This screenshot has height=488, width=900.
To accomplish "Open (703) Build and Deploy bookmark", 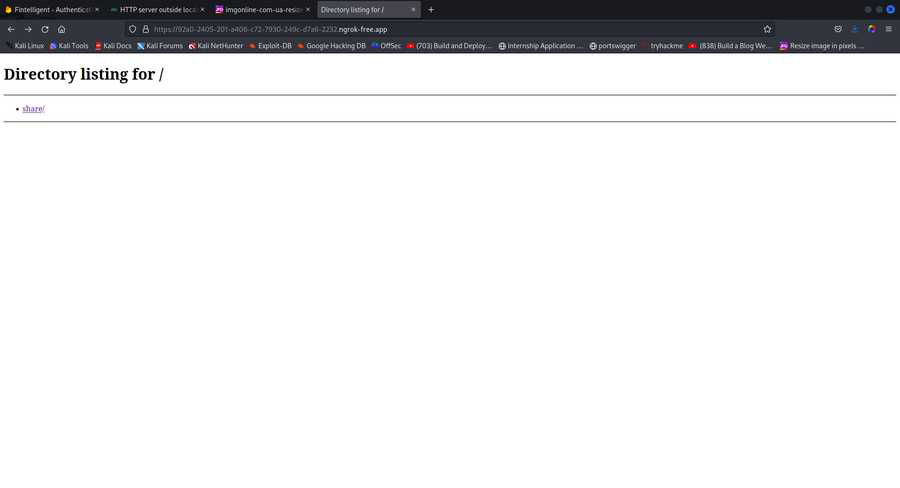I will (x=449, y=46).
